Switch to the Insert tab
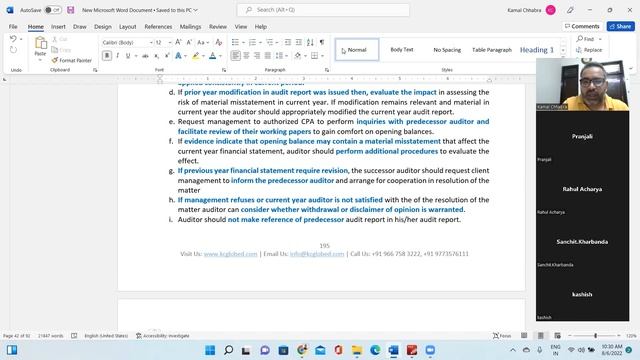The image size is (640, 360). click(x=58, y=27)
